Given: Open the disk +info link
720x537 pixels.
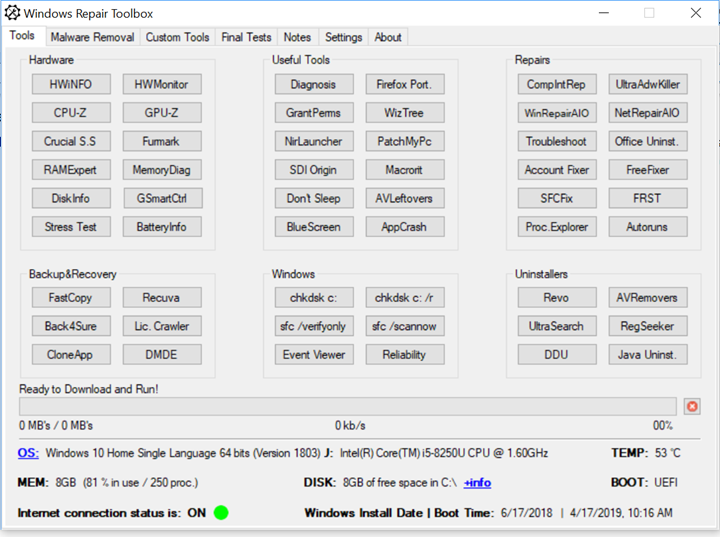Looking at the screenshot, I should (477, 483).
